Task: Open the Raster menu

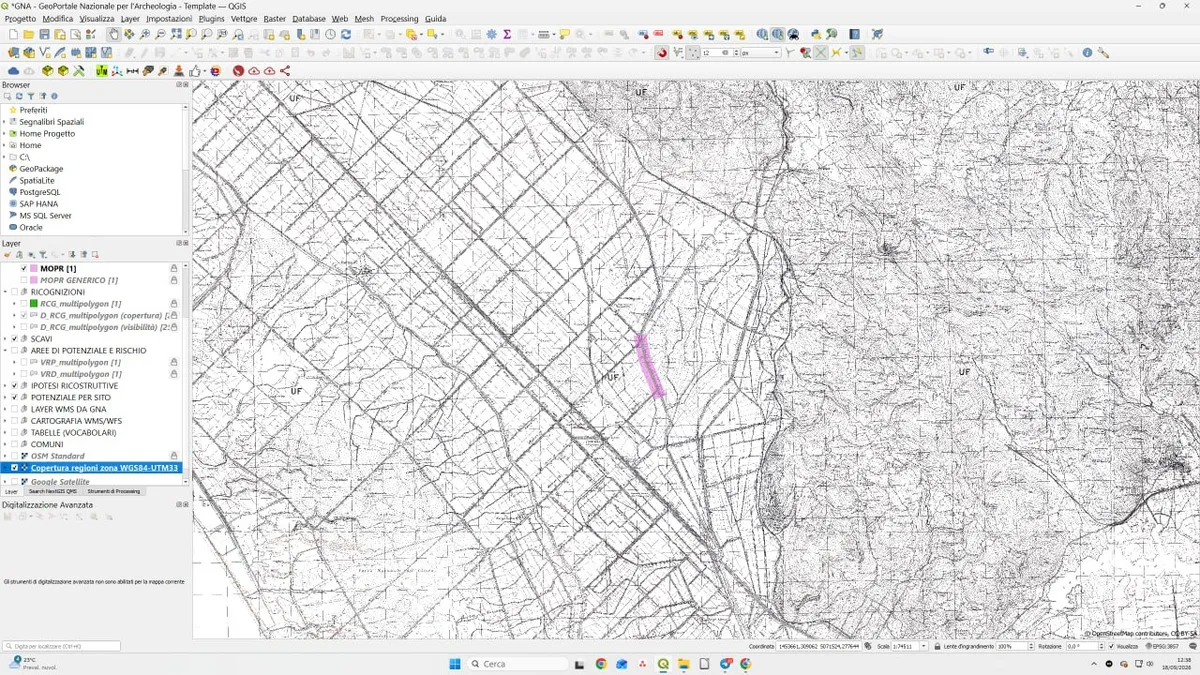Action: (x=275, y=19)
